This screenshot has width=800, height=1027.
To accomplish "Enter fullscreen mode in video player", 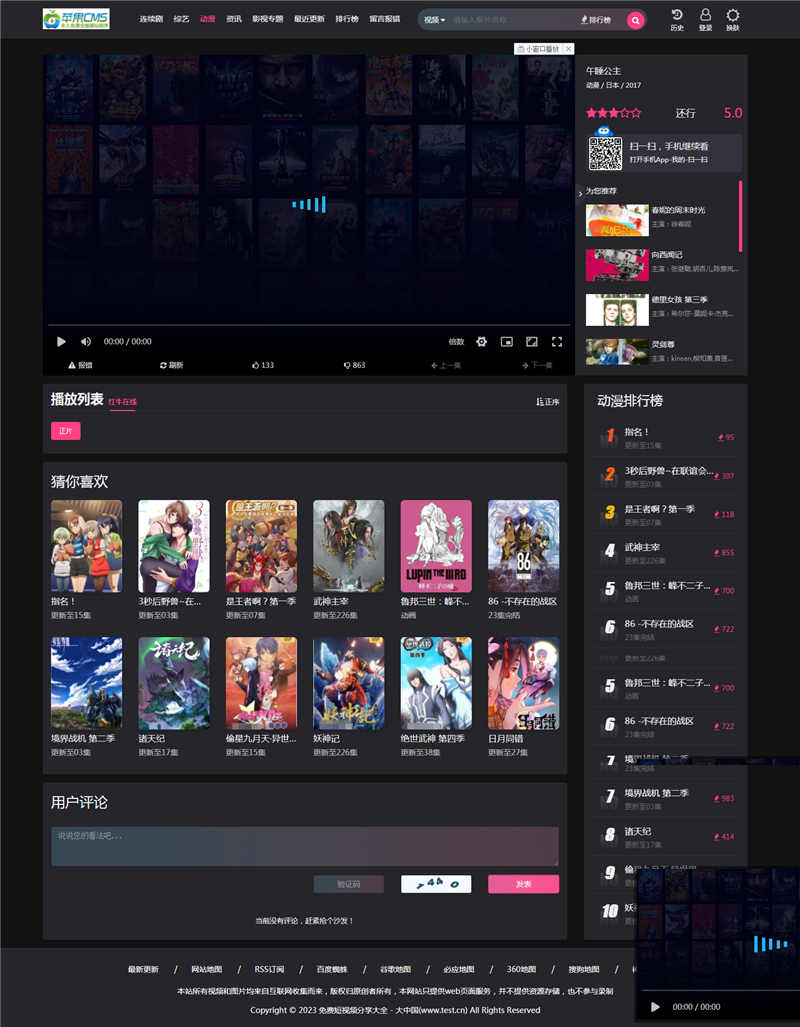I will pos(557,342).
